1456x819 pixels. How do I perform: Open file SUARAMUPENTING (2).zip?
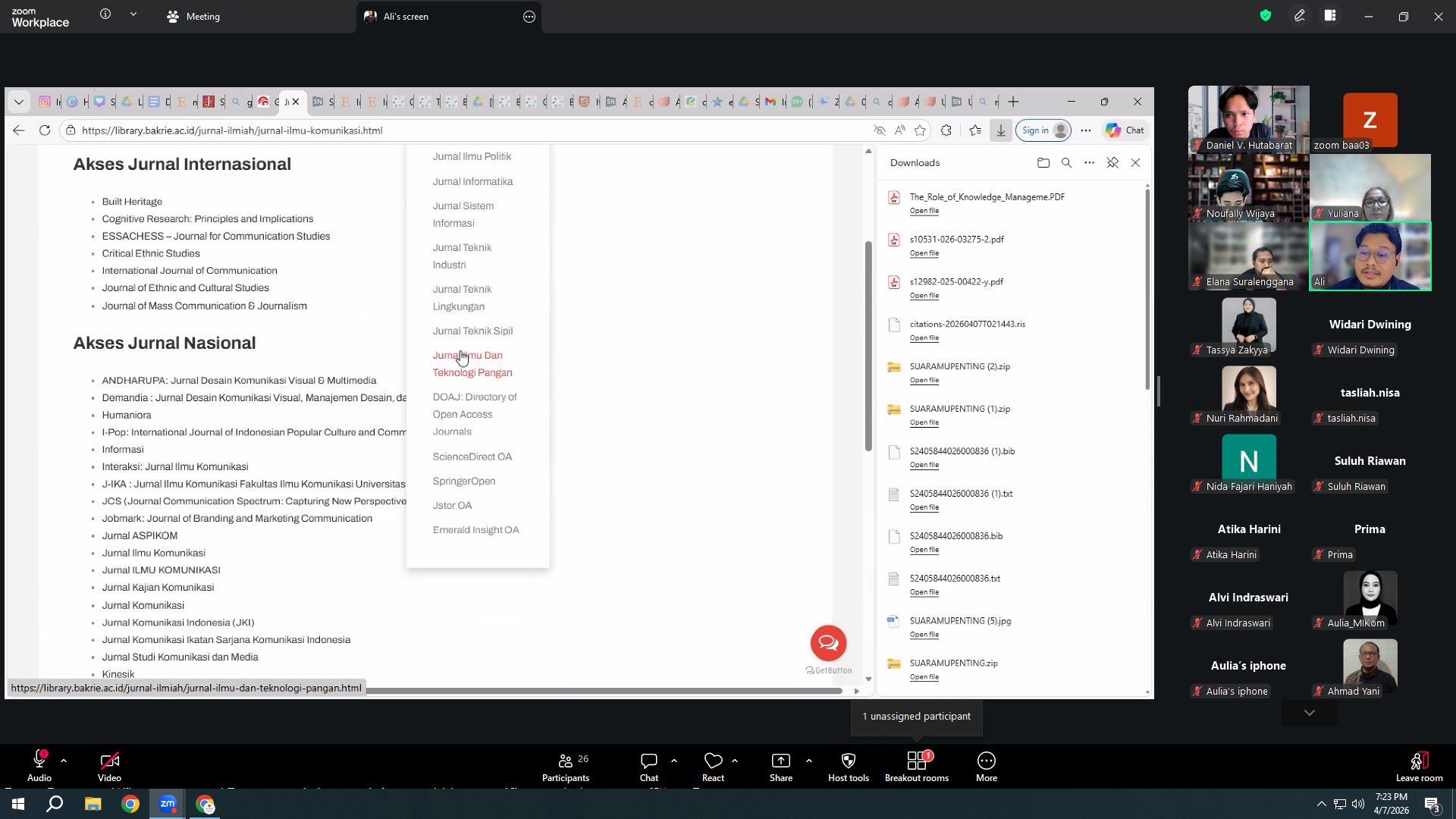coord(924,381)
